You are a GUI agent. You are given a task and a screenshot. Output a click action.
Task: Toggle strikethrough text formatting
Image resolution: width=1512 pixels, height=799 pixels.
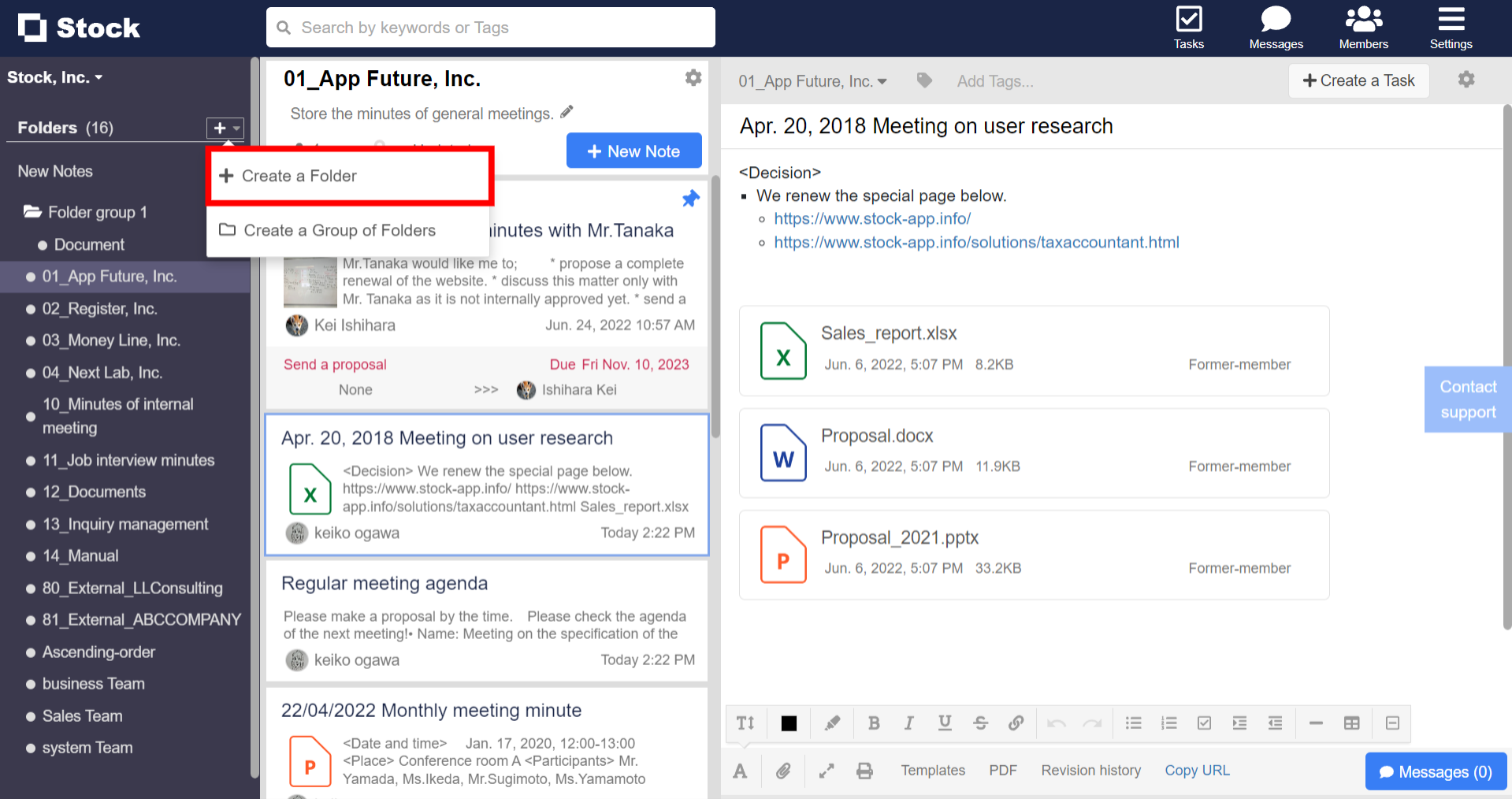click(x=980, y=723)
